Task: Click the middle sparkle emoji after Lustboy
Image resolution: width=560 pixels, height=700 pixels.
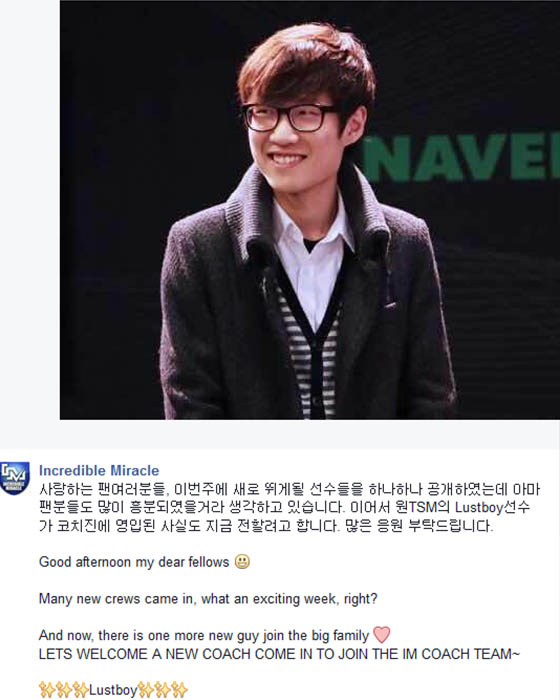Action: [x=162, y=690]
